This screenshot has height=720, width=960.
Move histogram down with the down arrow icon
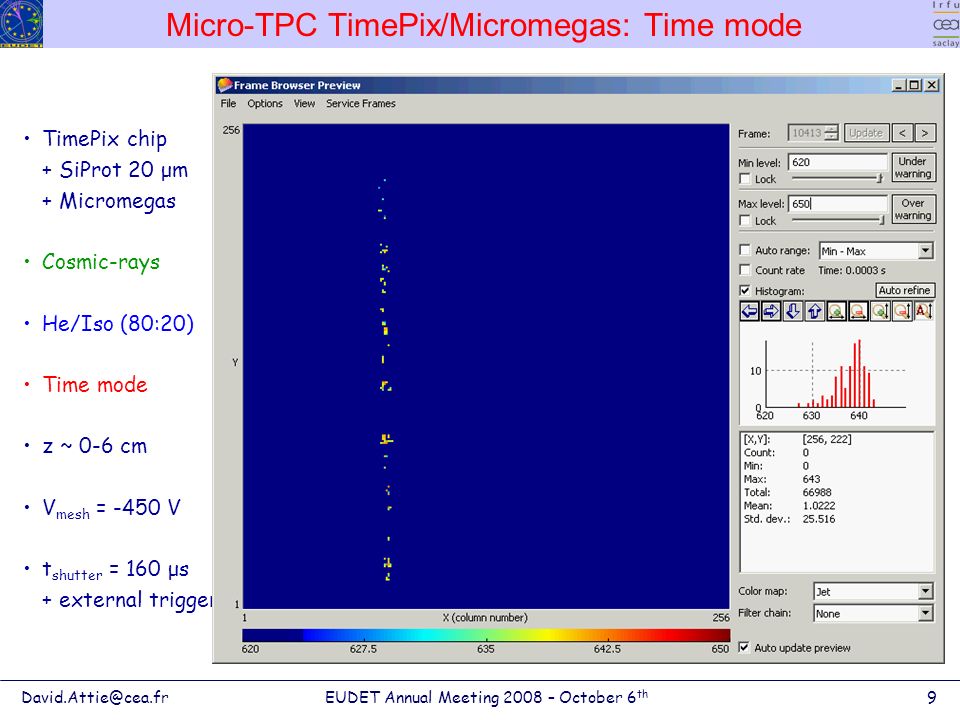(x=793, y=311)
